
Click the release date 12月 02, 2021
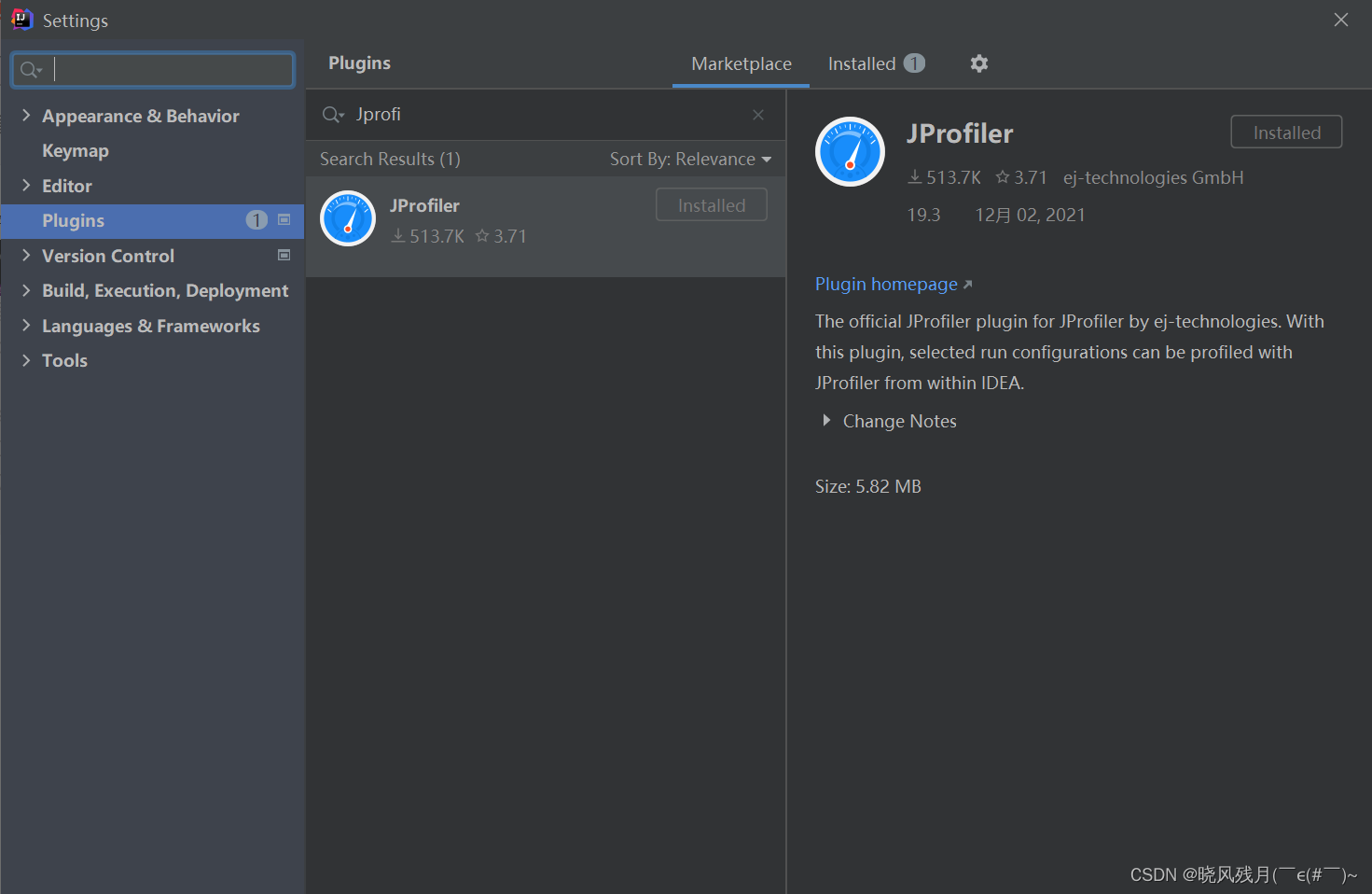(x=1030, y=215)
